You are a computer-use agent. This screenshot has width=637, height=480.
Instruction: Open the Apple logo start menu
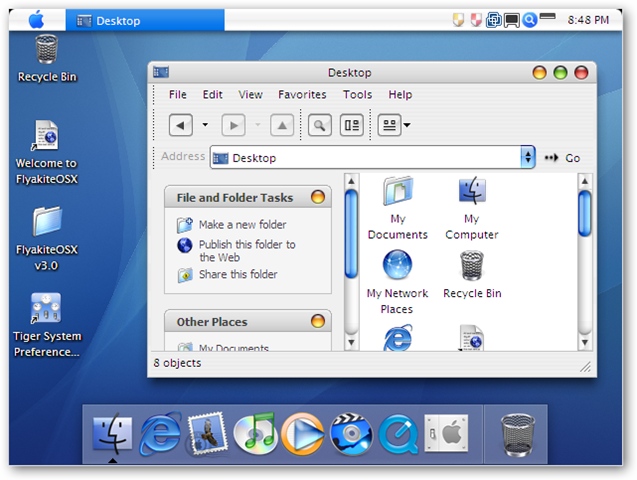pos(36,19)
